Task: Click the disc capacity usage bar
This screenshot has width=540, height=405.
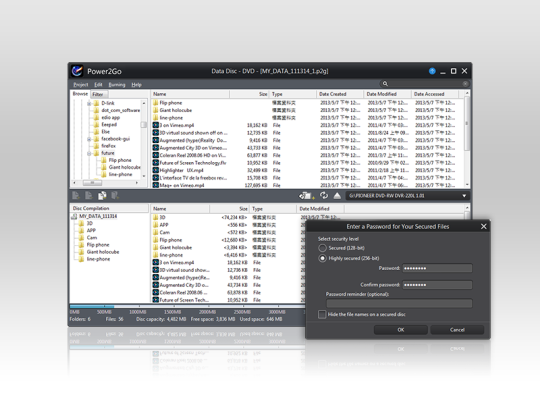Action: tap(187, 306)
